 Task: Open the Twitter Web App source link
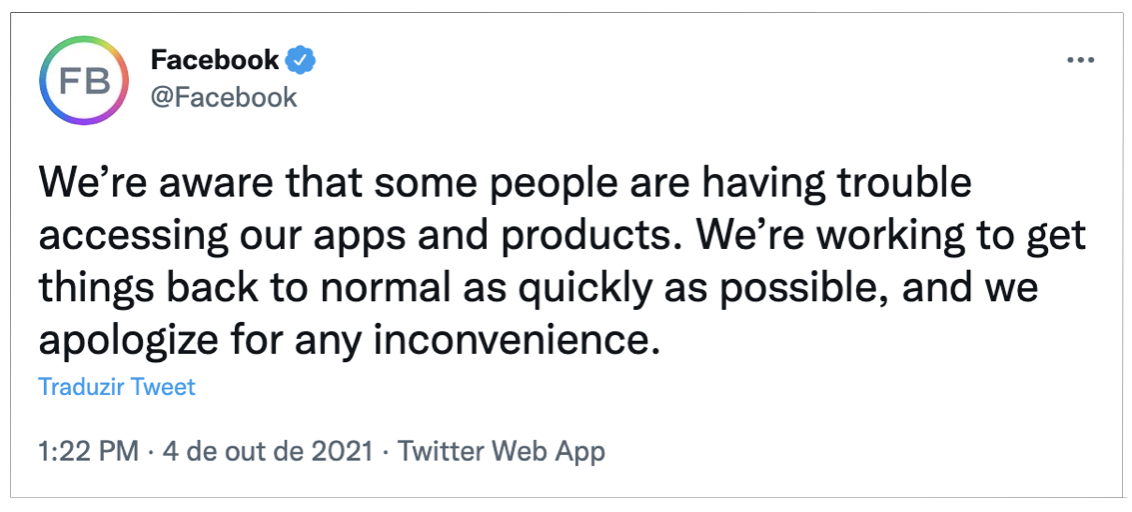tap(501, 451)
